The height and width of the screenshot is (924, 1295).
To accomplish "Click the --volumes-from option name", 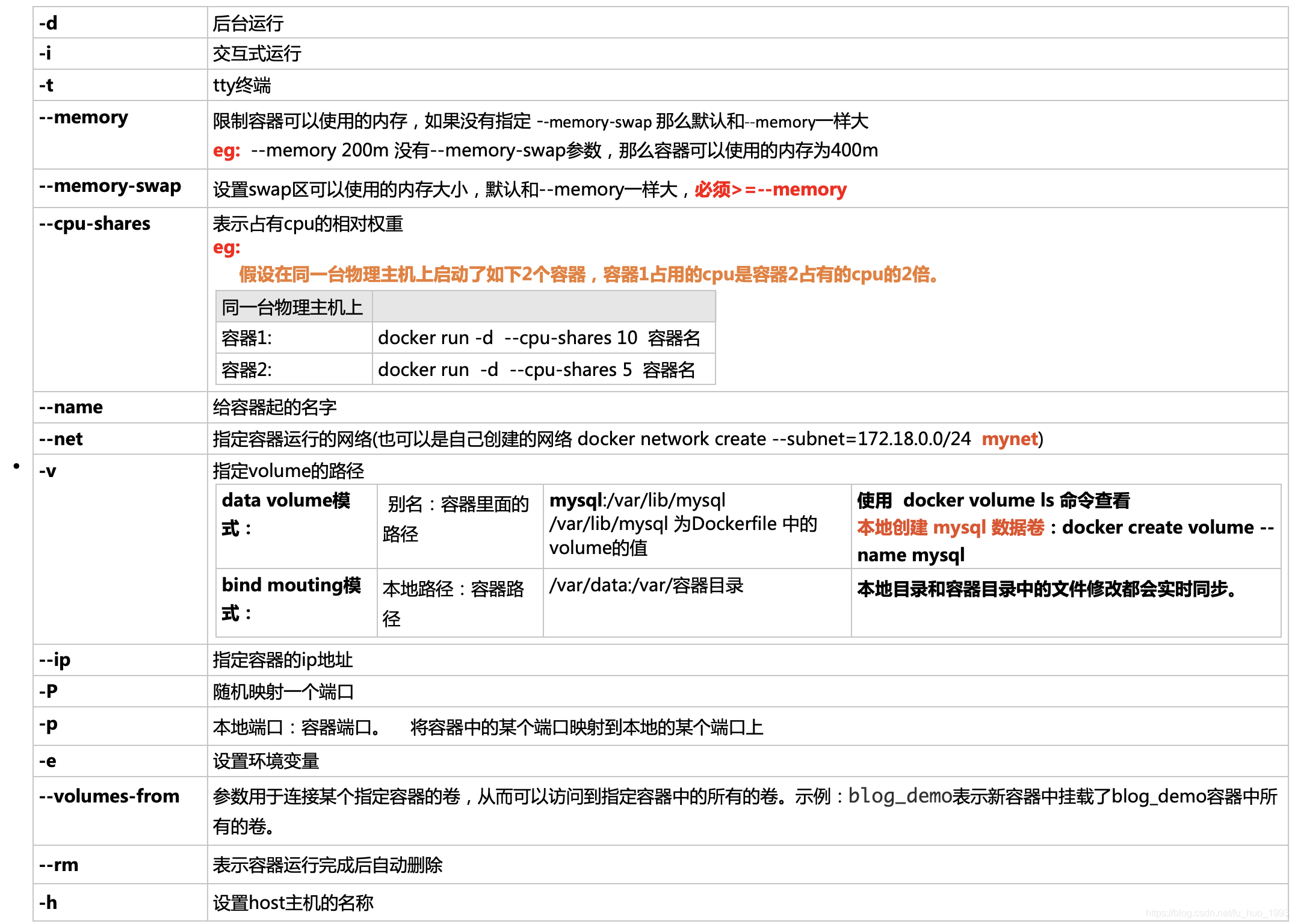I will [110, 796].
